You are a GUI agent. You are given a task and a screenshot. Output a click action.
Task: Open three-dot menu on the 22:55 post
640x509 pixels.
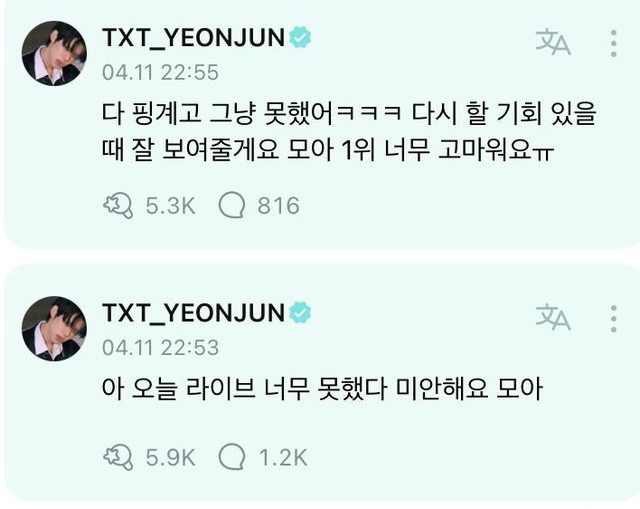tap(613, 43)
